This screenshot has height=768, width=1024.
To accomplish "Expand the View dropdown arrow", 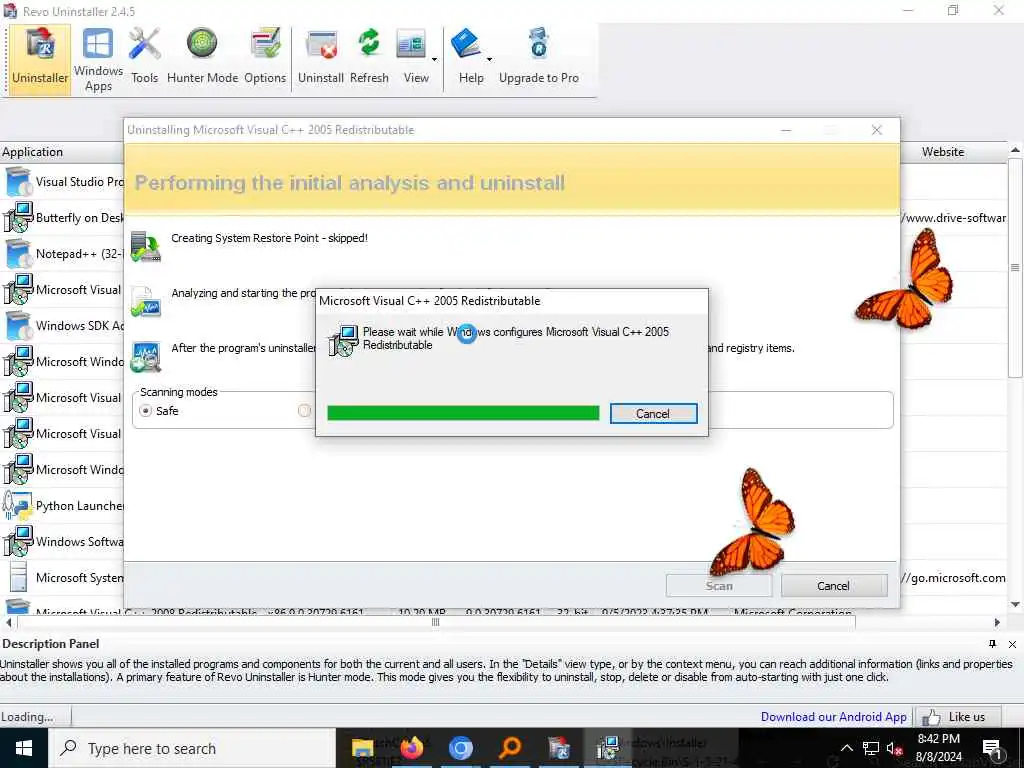I will [434, 59].
